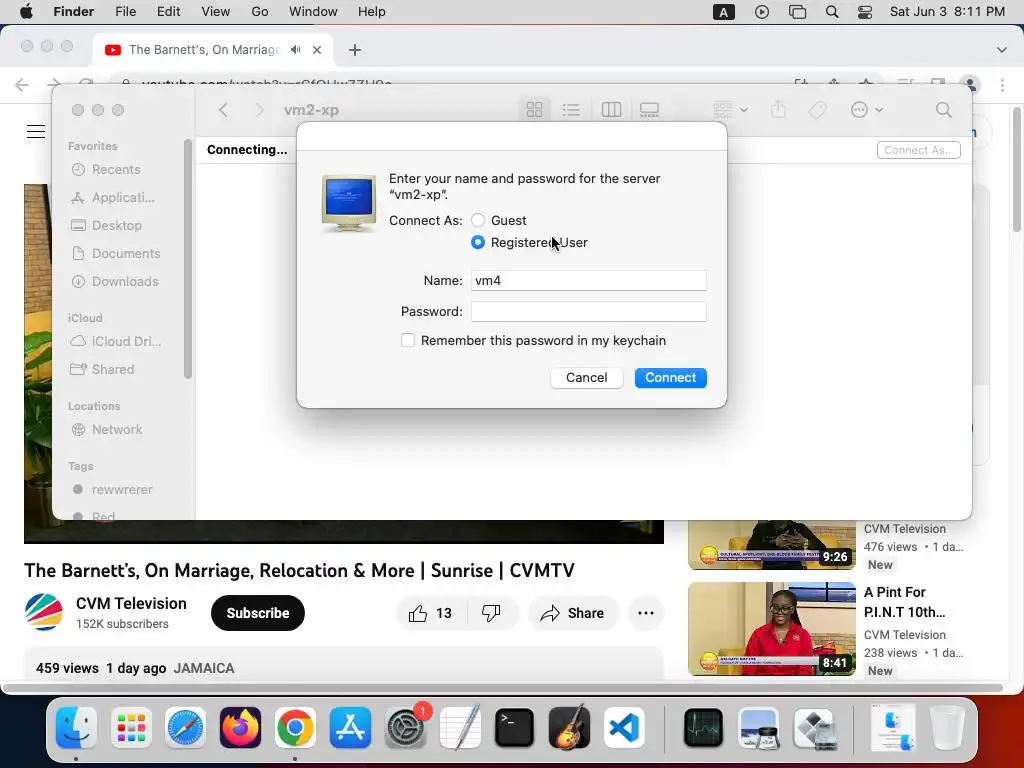1024x768 pixels.
Task: Like the YouTube video
Action: 431,613
